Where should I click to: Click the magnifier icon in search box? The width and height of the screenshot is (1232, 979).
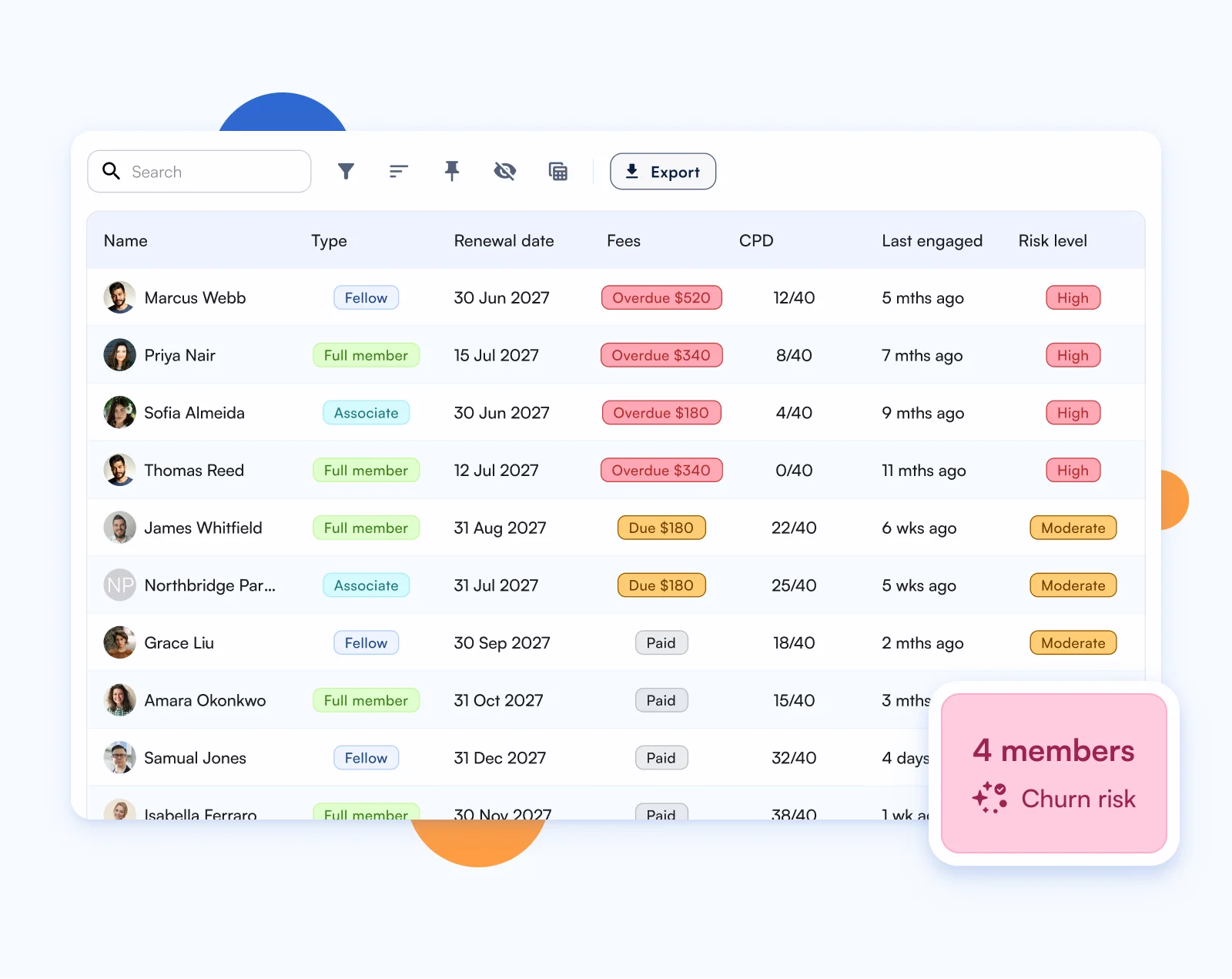click(x=112, y=171)
